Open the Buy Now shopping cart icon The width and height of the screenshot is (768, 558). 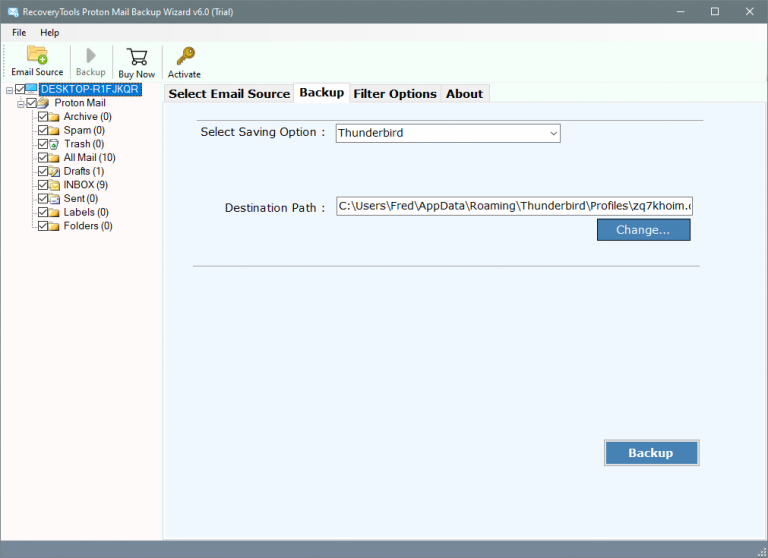137,57
